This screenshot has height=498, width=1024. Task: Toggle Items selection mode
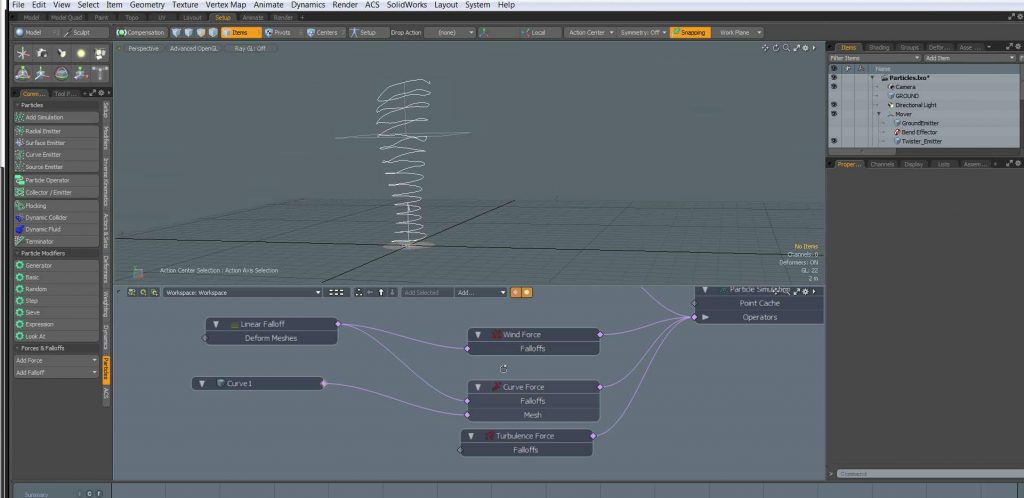[x=241, y=32]
